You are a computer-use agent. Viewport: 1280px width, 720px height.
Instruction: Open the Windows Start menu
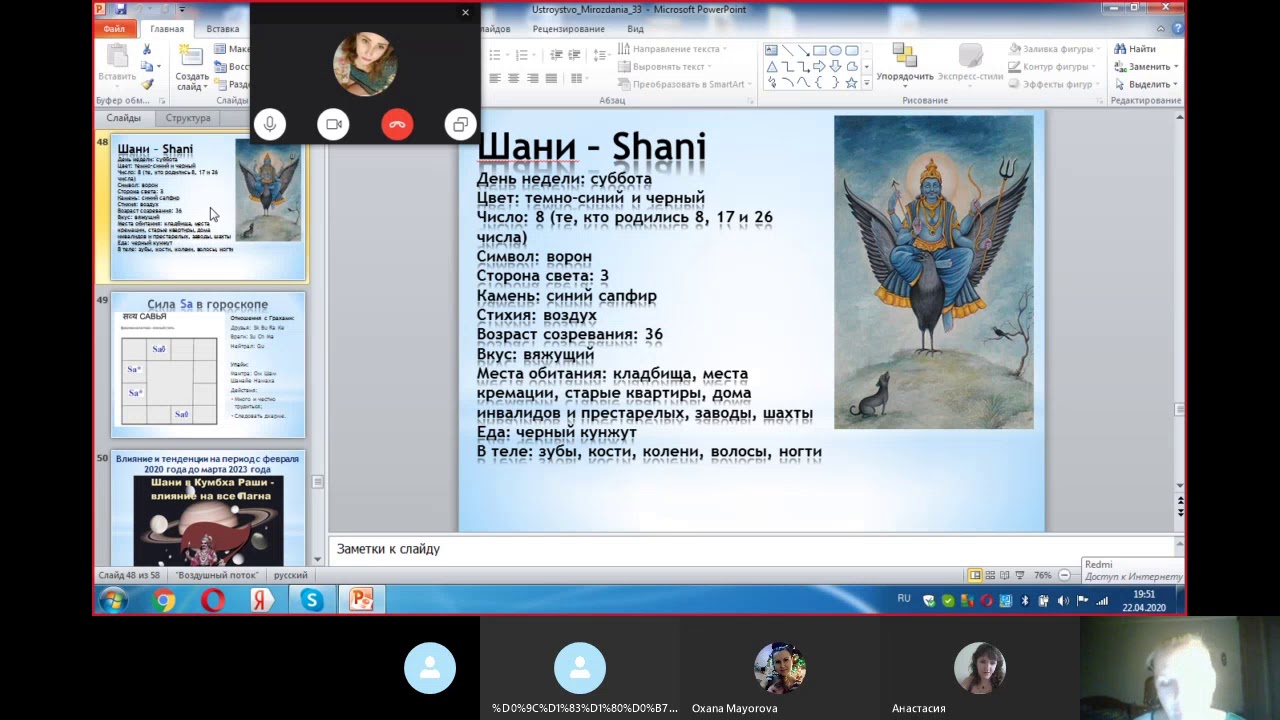113,600
